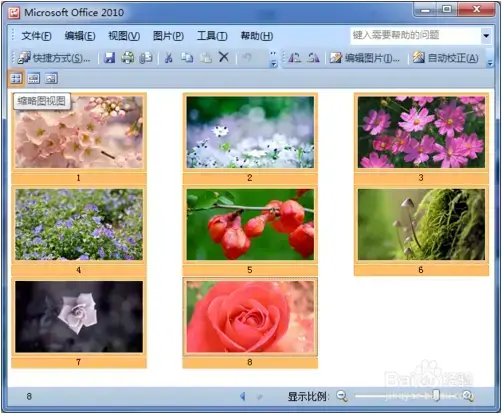Click the Rotate left icon

coord(294,58)
